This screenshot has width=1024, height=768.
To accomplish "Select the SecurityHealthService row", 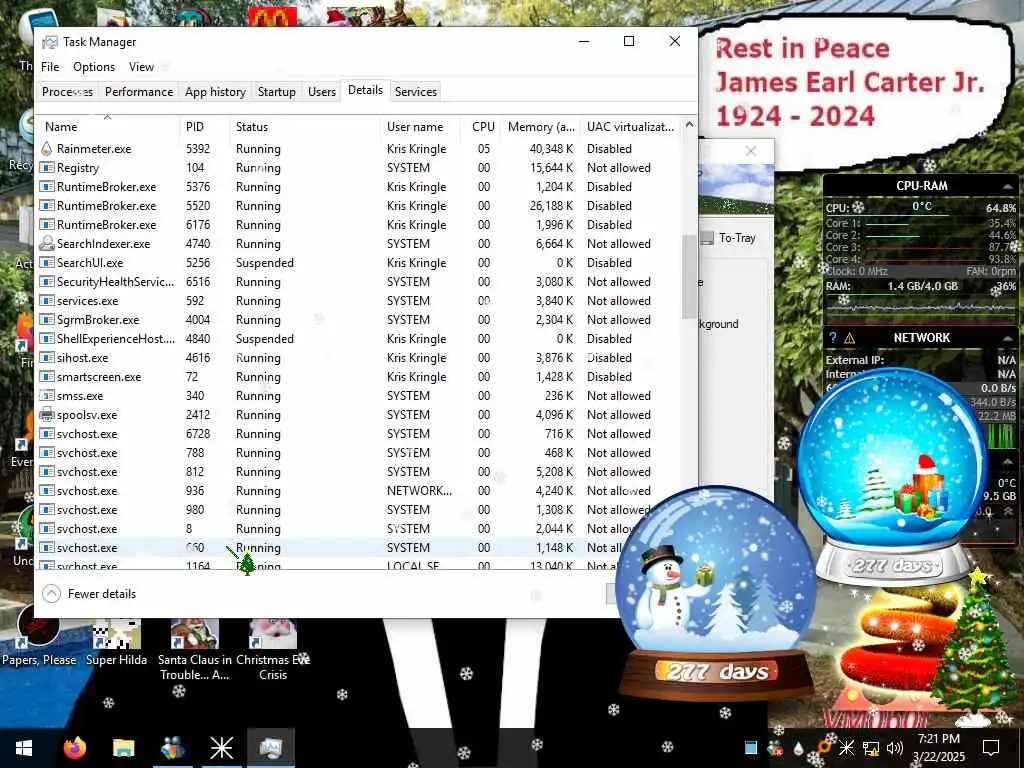I will point(358,281).
